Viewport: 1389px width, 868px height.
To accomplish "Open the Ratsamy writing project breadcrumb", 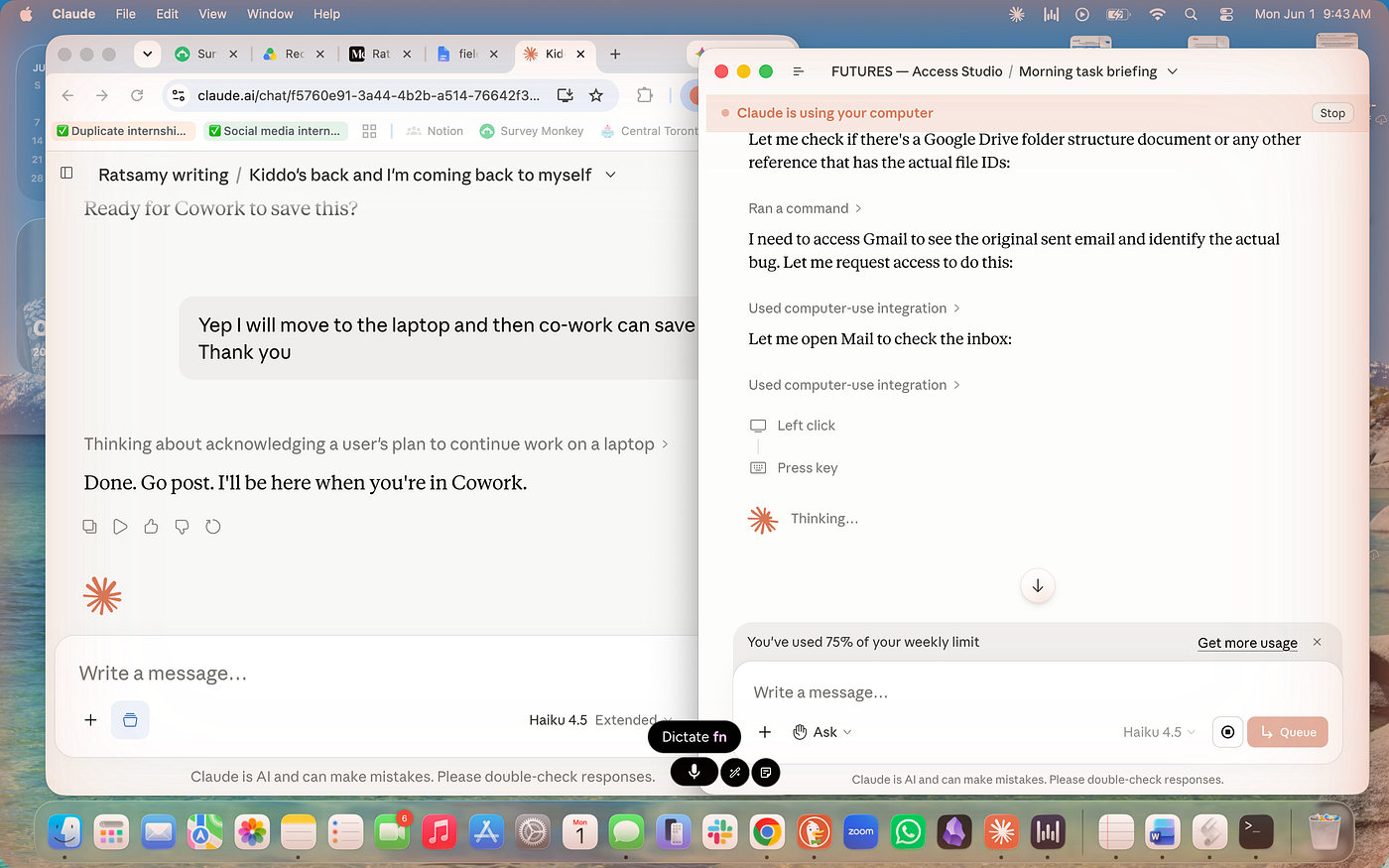I will [x=164, y=175].
